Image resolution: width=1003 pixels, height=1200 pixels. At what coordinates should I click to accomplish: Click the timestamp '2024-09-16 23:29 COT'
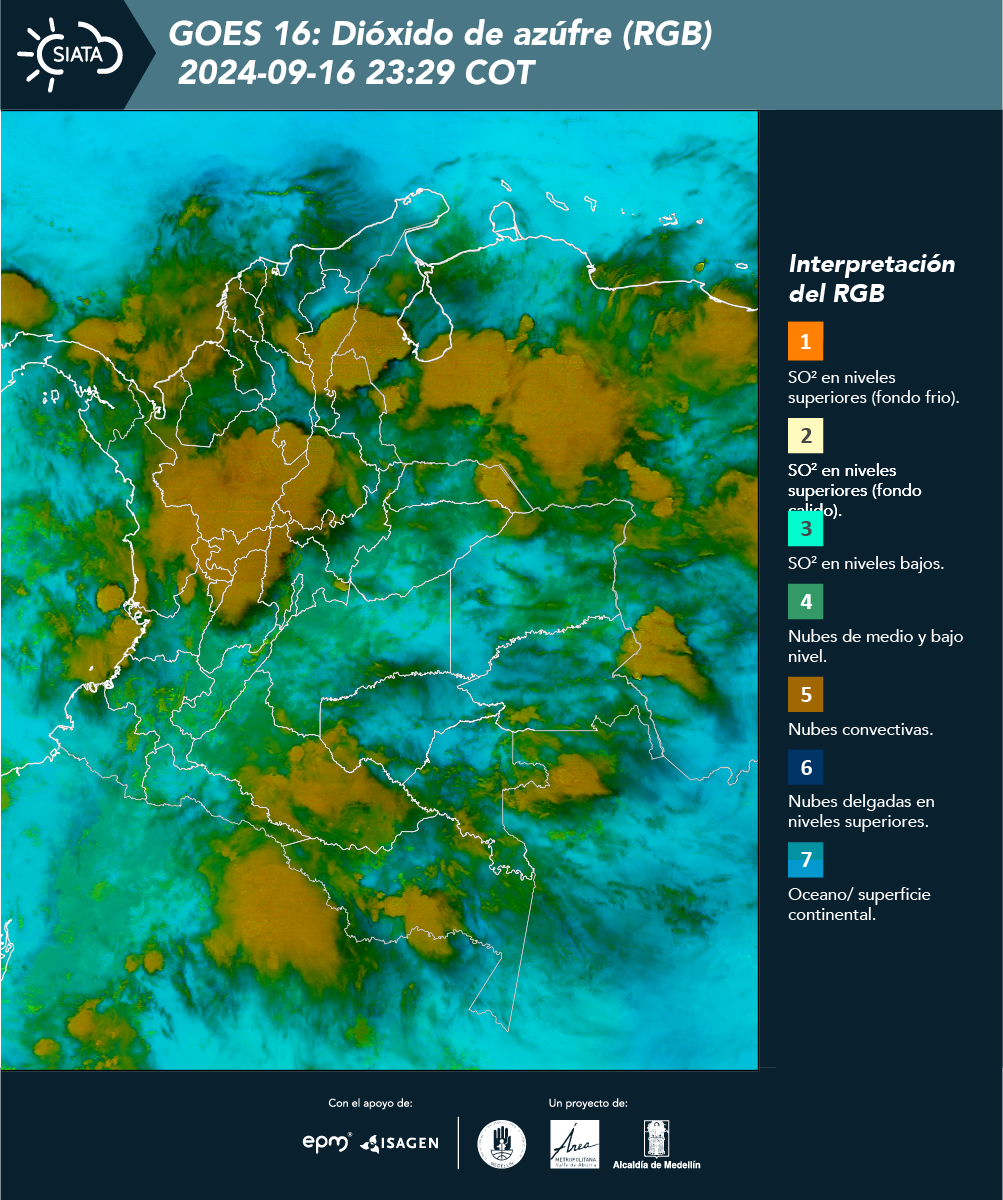click(356, 73)
